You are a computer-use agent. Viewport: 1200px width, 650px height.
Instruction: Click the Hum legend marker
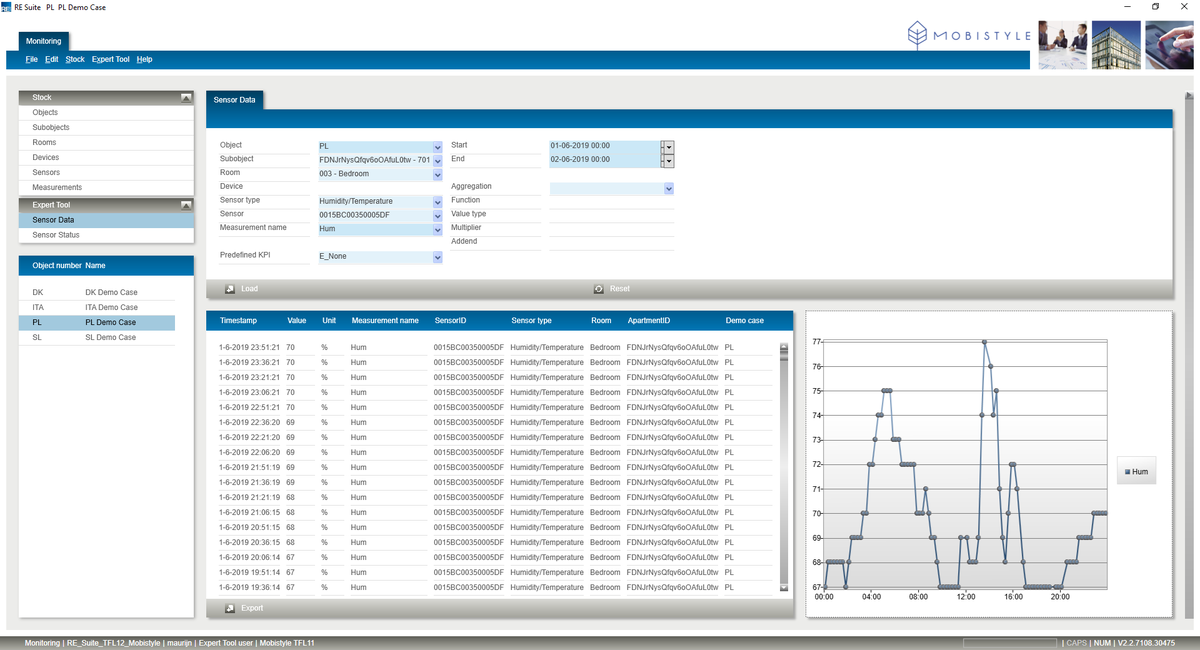tap(1128, 471)
